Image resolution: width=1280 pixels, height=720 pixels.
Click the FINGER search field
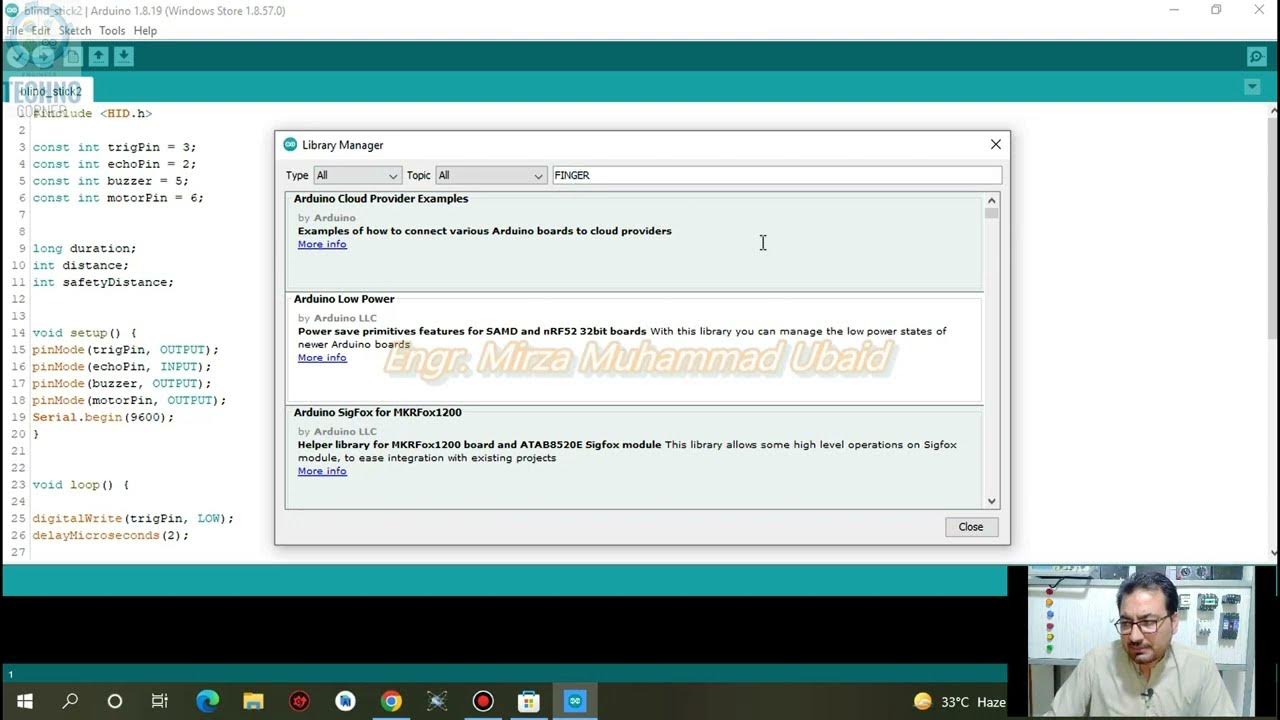click(777, 175)
